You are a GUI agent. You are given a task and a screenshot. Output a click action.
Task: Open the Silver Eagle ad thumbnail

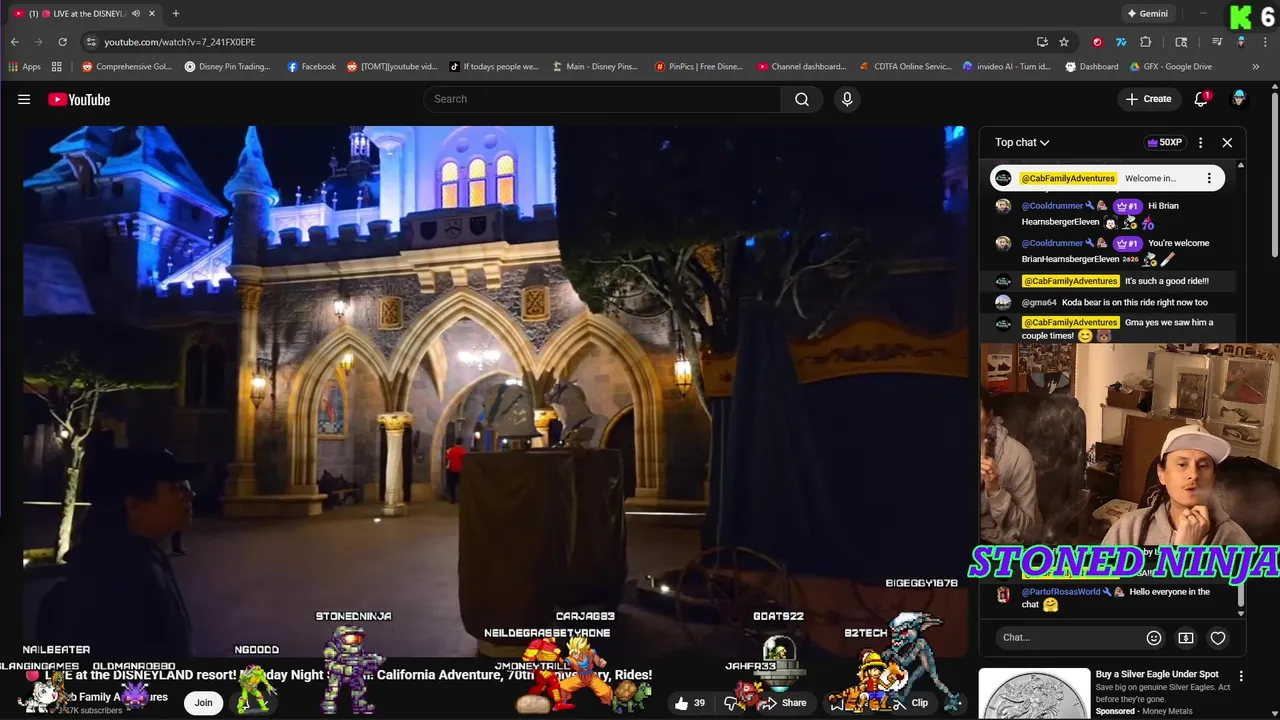pos(1034,693)
